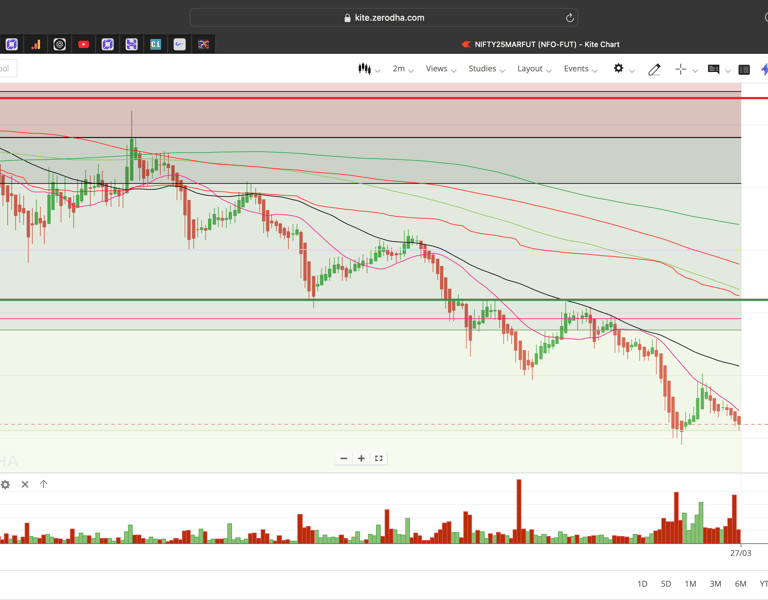This screenshot has height=600, width=768.
Task: Click the heads-up info display icon
Action: (714, 69)
